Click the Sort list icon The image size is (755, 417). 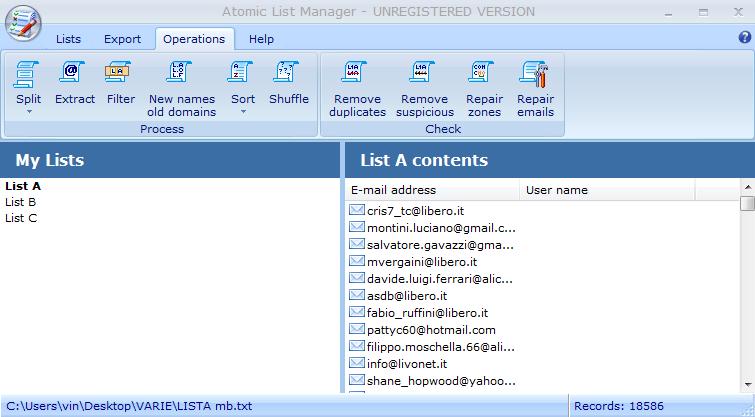tap(240, 73)
